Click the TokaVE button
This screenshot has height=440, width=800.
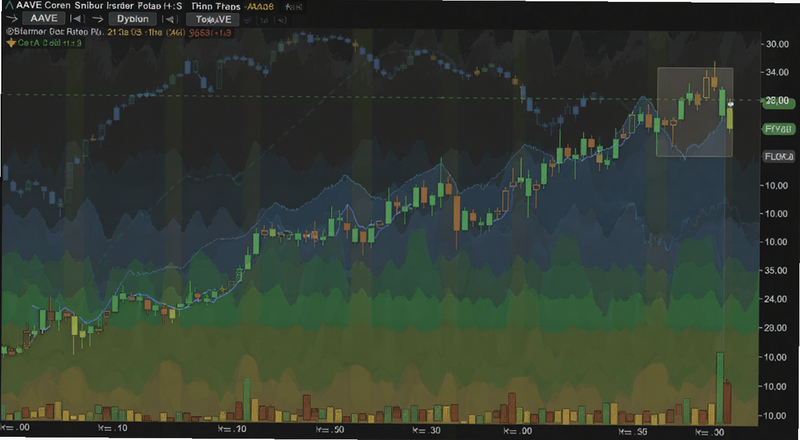213,20
